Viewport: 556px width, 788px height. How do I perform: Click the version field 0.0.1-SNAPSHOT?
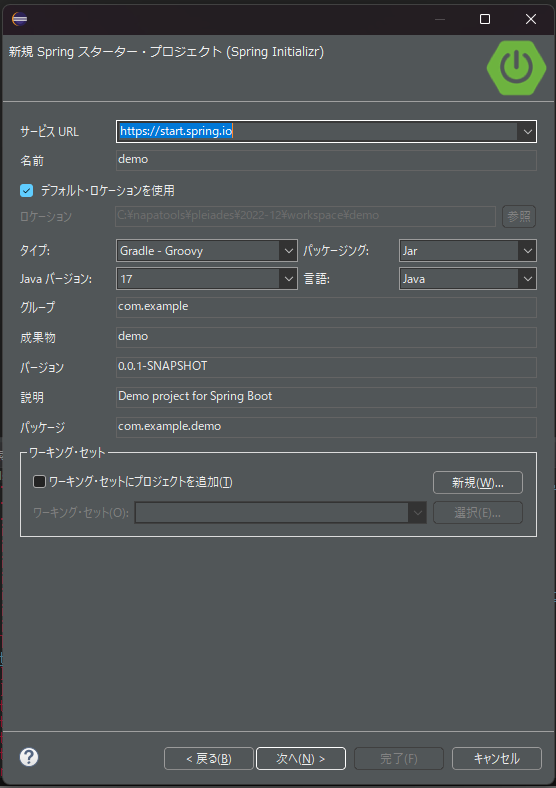click(x=326, y=367)
